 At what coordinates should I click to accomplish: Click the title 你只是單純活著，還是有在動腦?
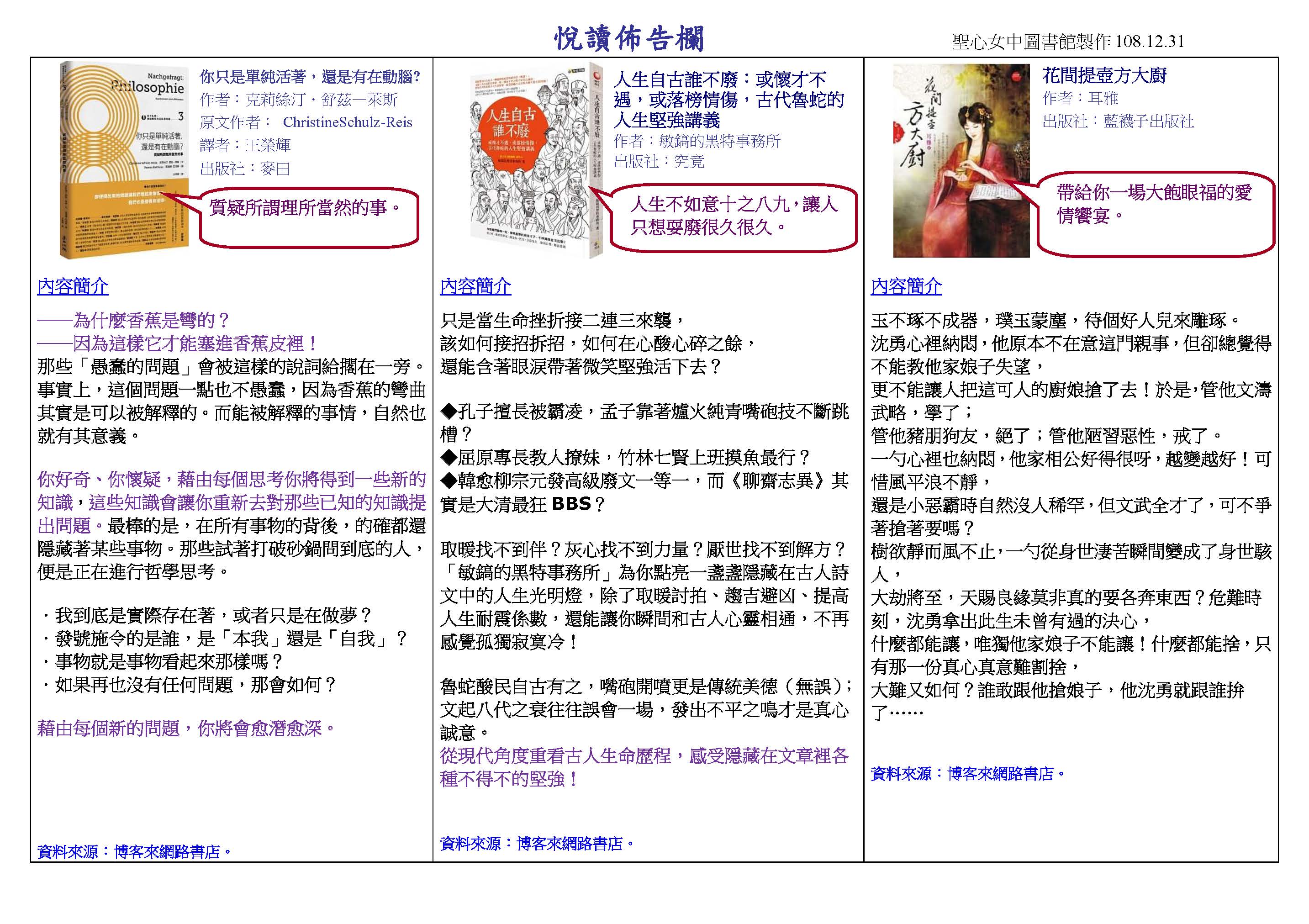pyautogui.click(x=310, y=77)
